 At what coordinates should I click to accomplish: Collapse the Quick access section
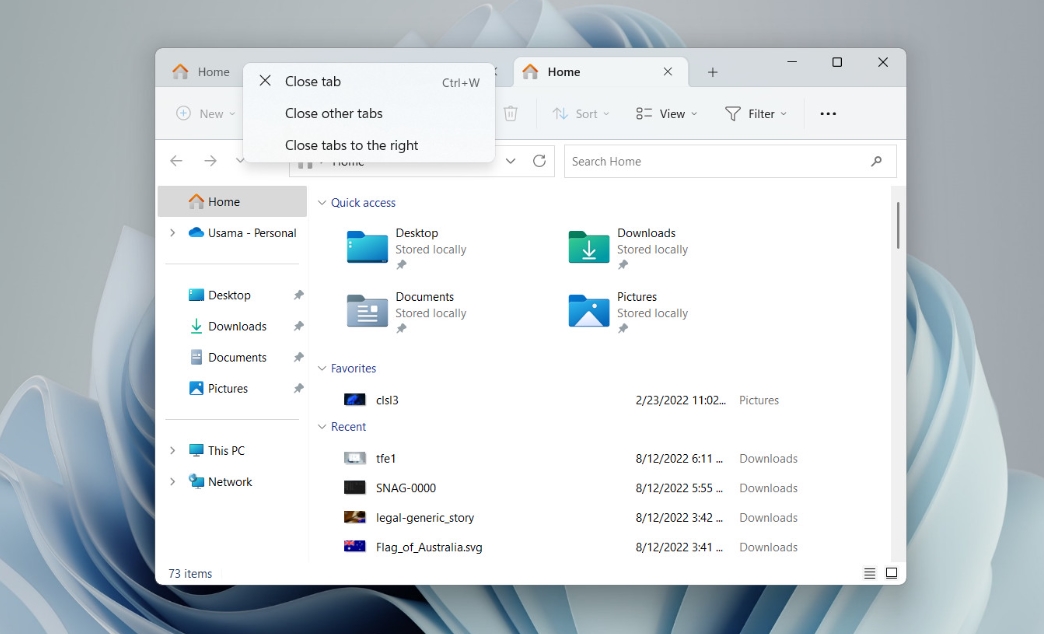pyautogui.click(x=322, y=203)
